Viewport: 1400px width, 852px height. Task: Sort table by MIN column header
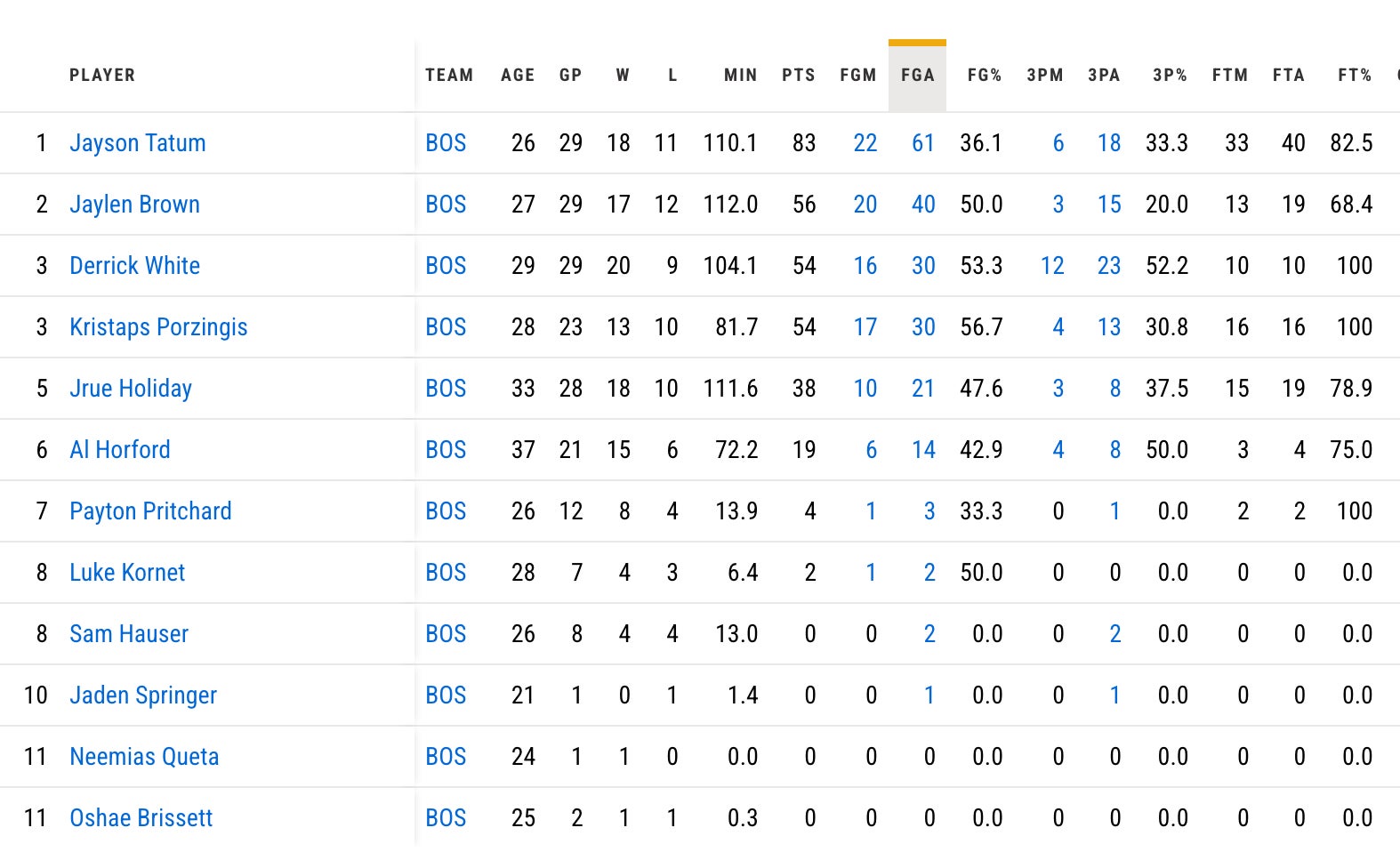[x=740, y=76]
